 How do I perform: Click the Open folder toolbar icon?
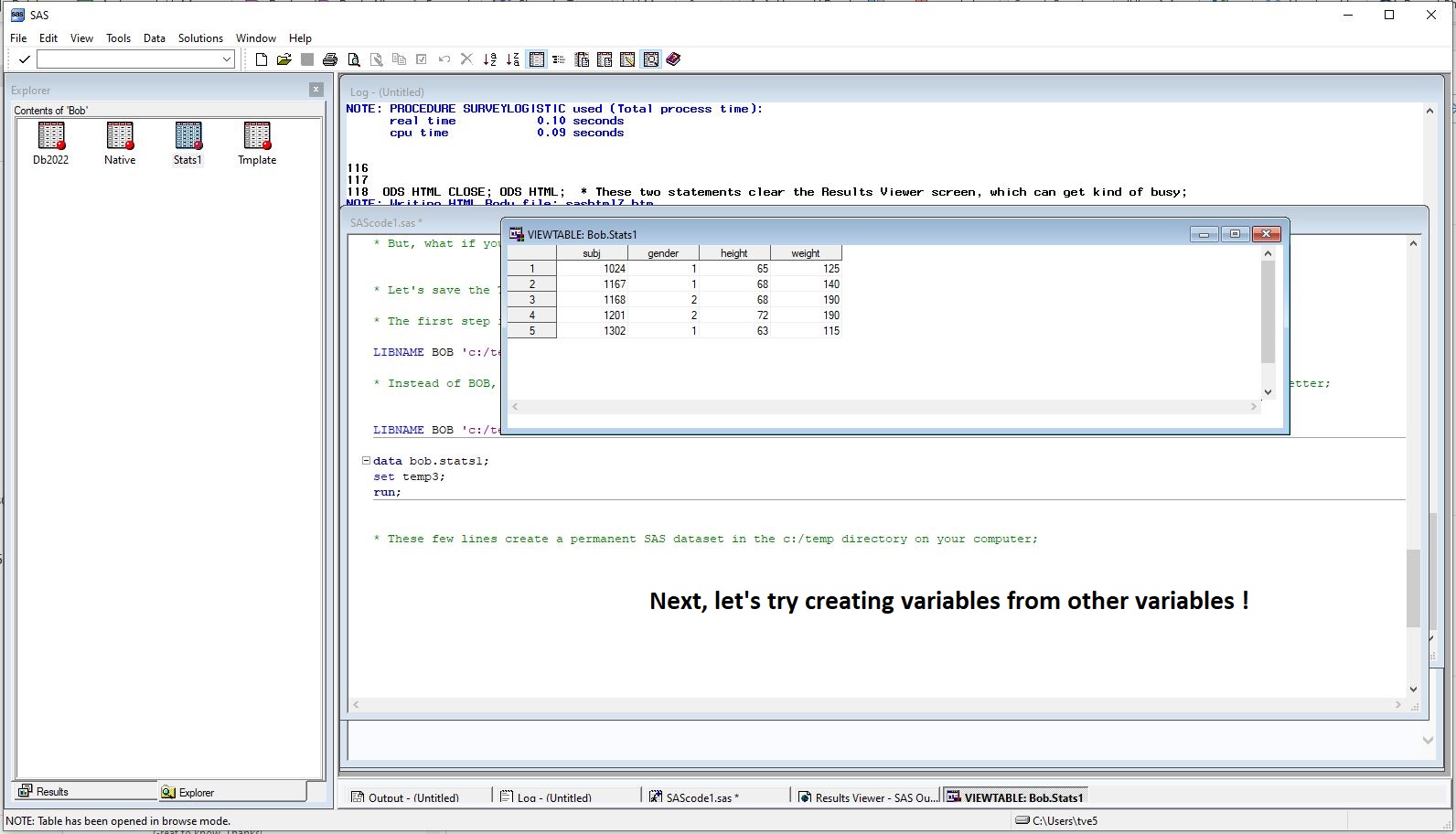(284, 59)
